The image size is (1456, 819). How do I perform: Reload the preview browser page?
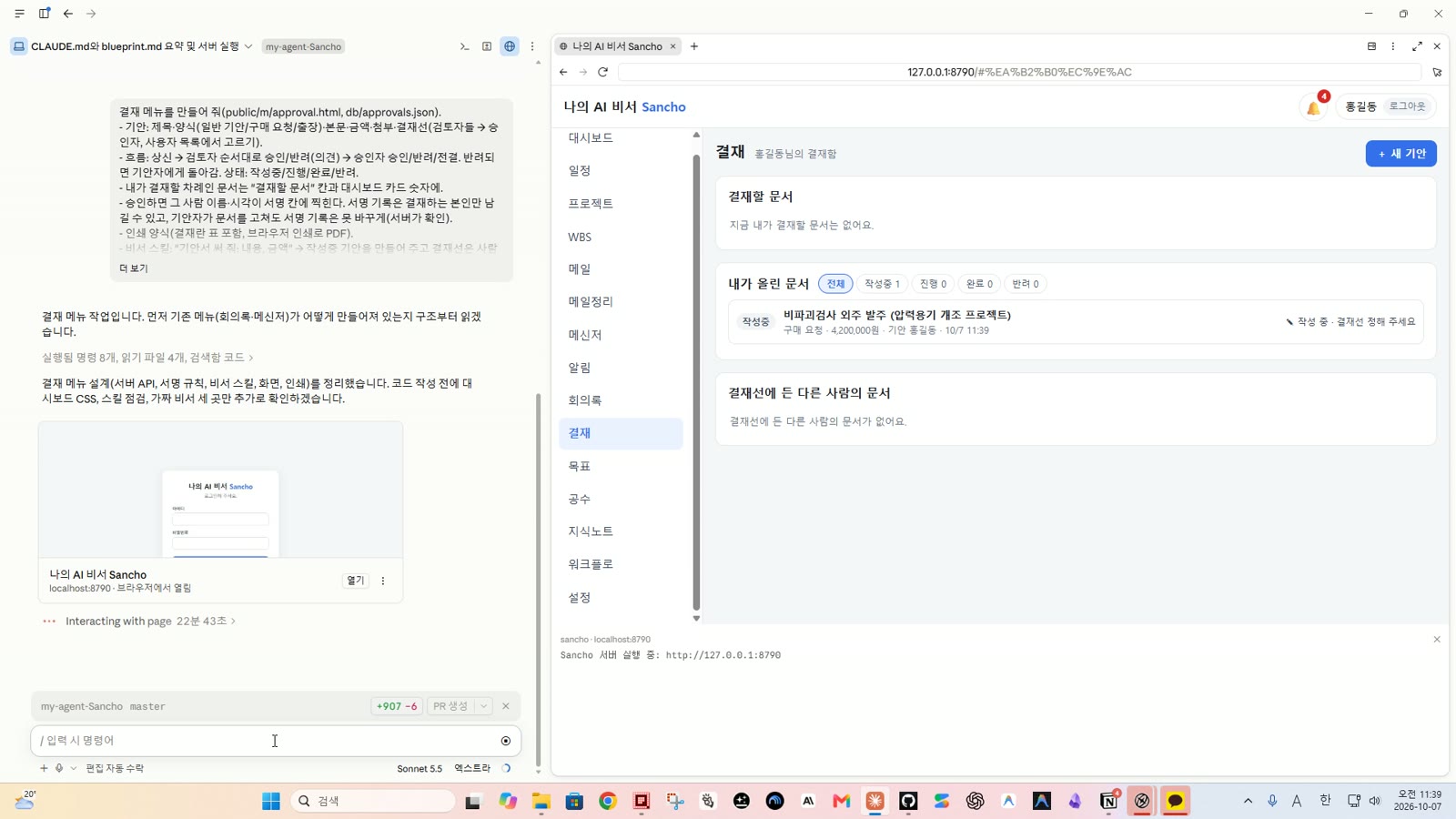click(x=602, y=72)
